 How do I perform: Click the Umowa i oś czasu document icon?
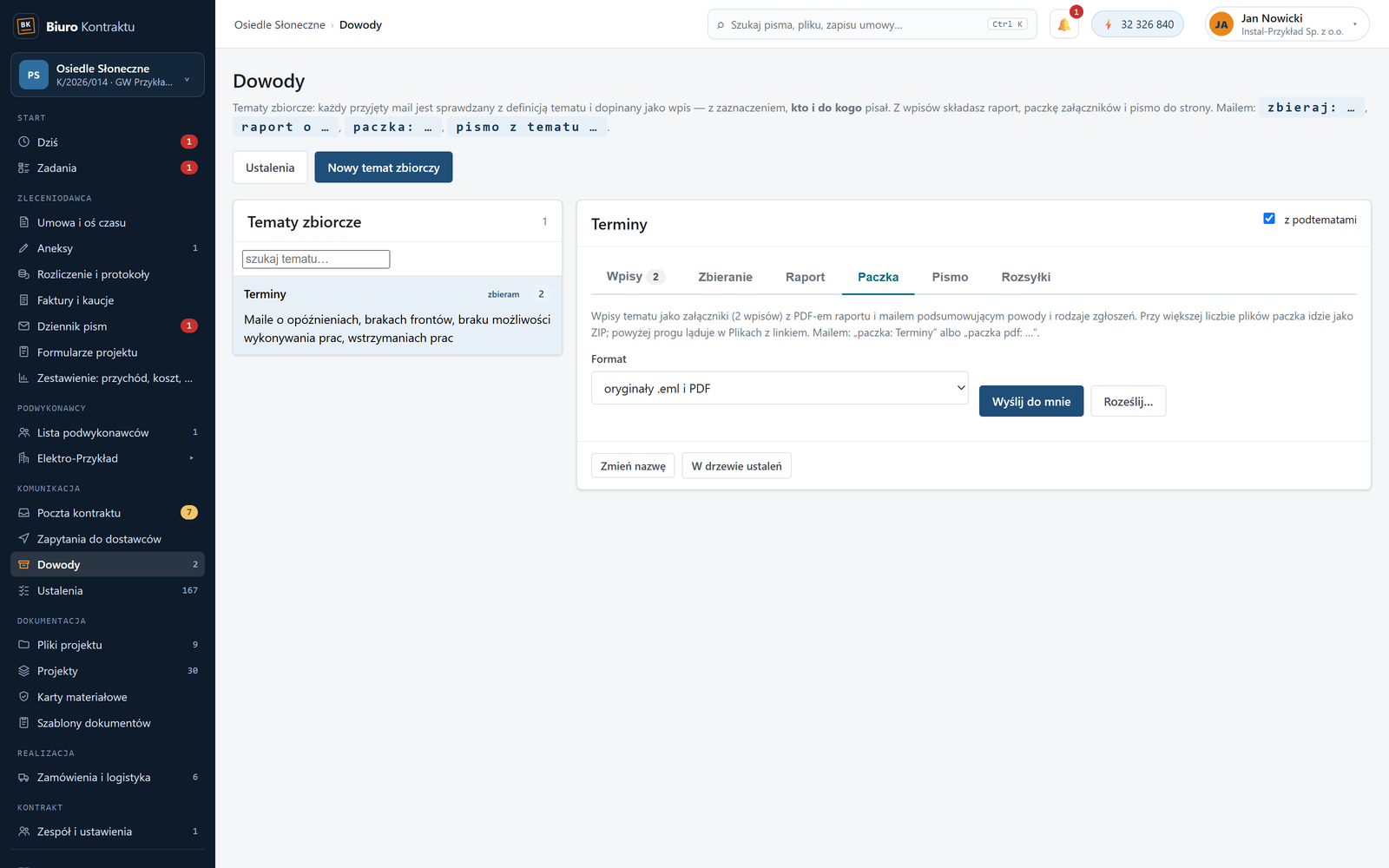tap(24, 223)
